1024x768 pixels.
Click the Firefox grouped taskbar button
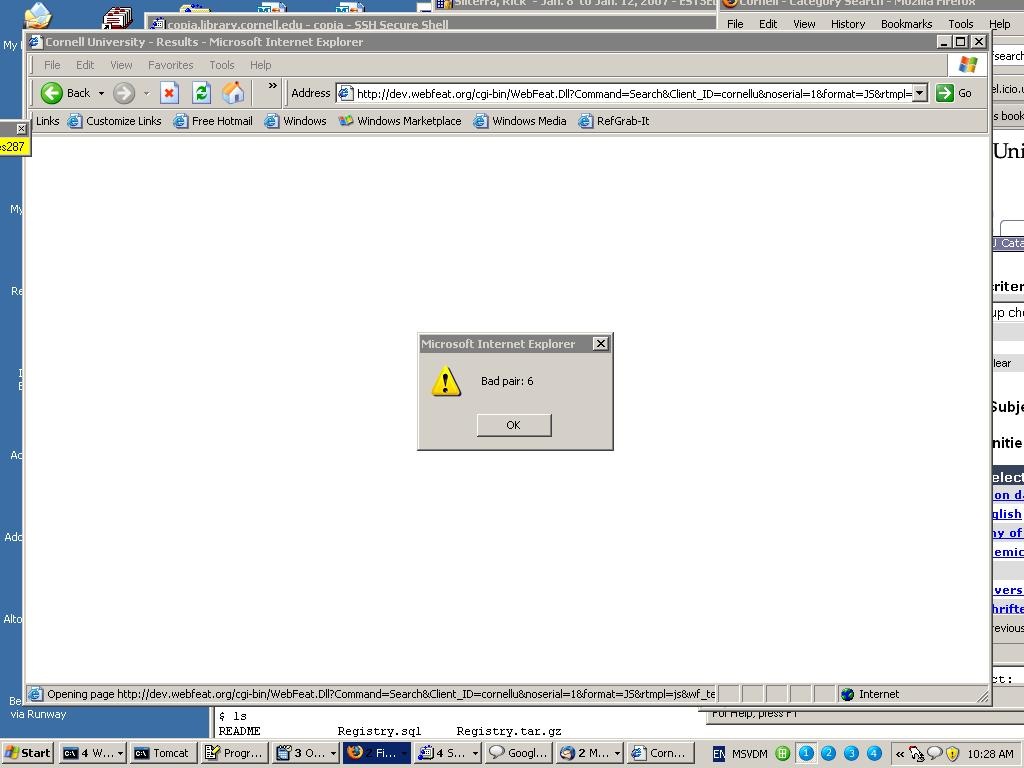(377, 753)
